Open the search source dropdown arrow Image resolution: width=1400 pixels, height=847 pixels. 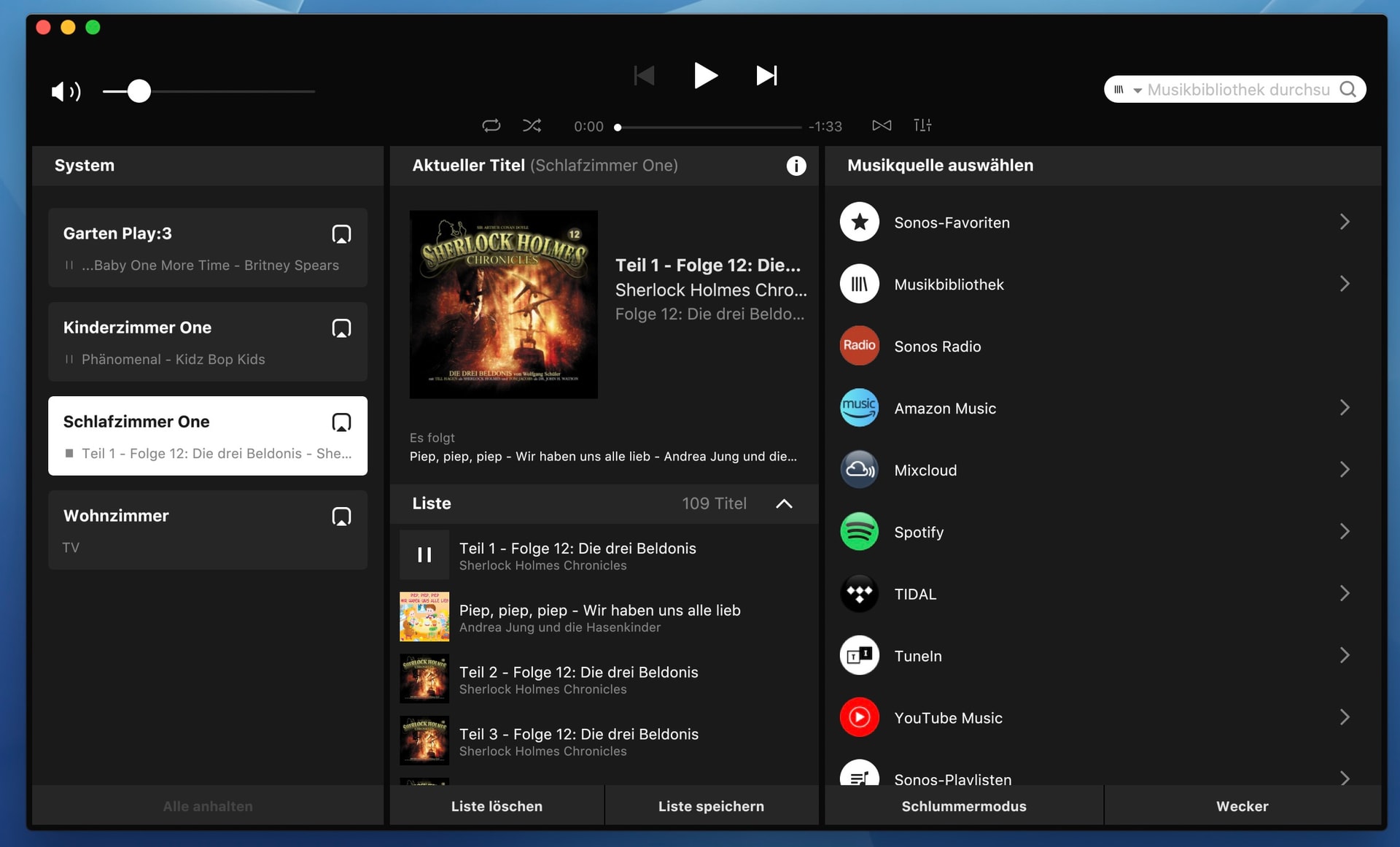(x=1137, y=90)
